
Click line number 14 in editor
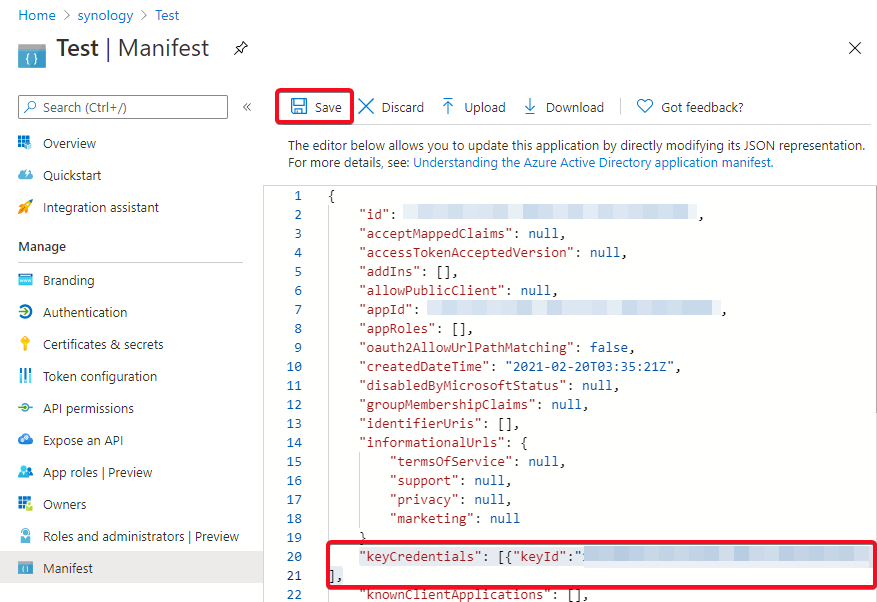click(294, 442)
